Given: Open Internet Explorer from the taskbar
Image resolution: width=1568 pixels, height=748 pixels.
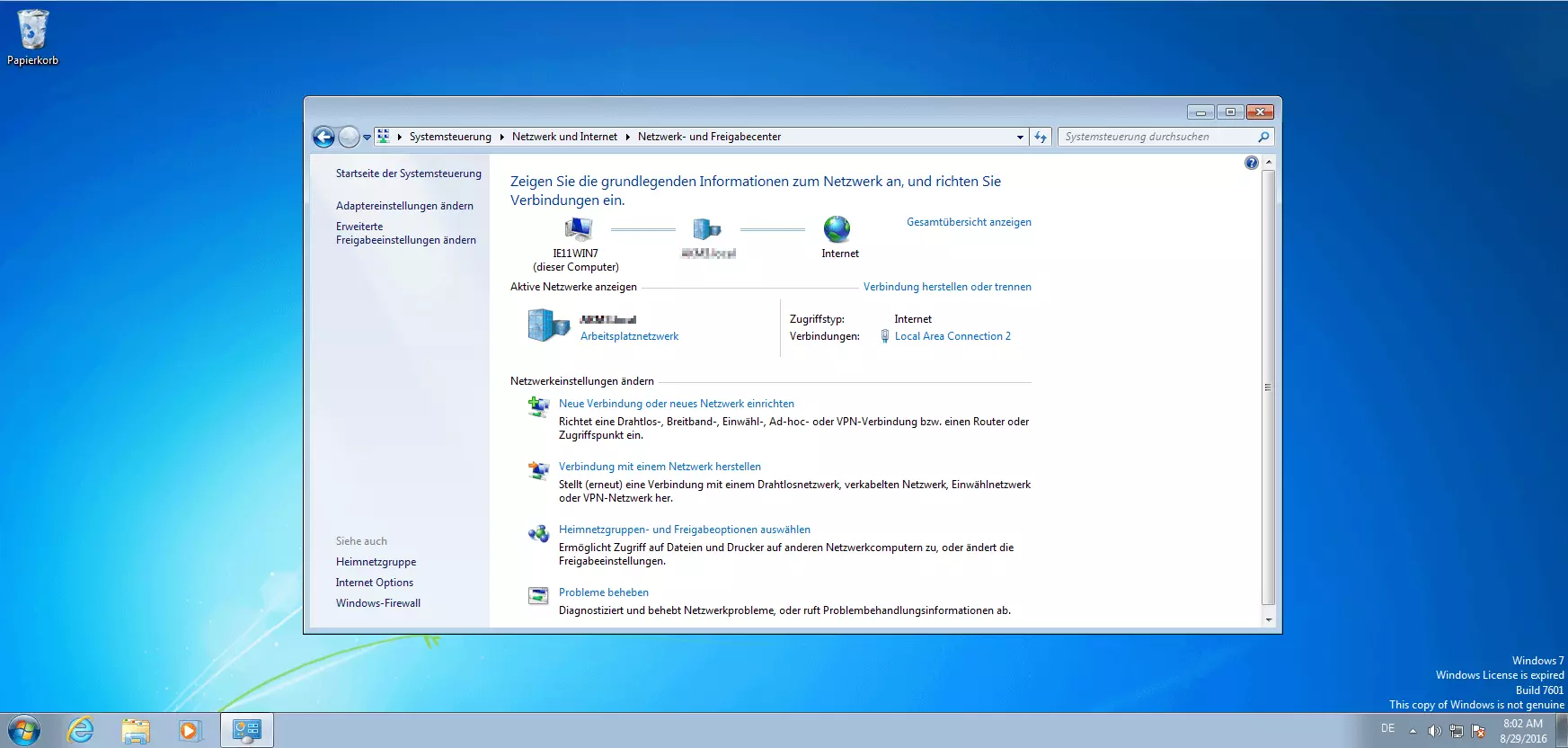Looking at the screenshot, I should (x=81, y=730).
